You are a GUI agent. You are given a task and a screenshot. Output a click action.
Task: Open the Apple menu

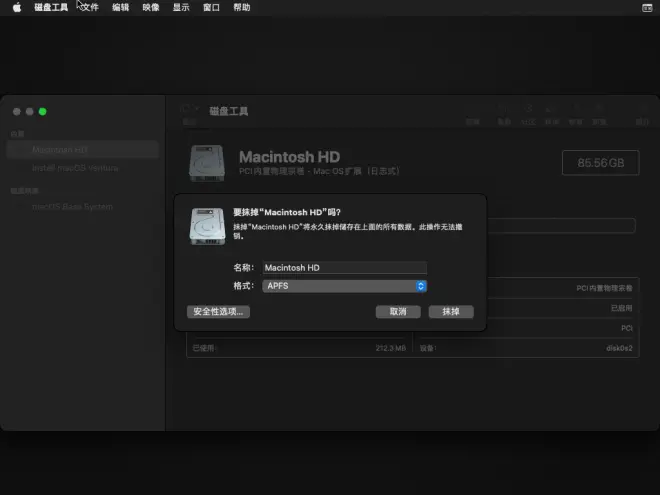click(17, 7)
